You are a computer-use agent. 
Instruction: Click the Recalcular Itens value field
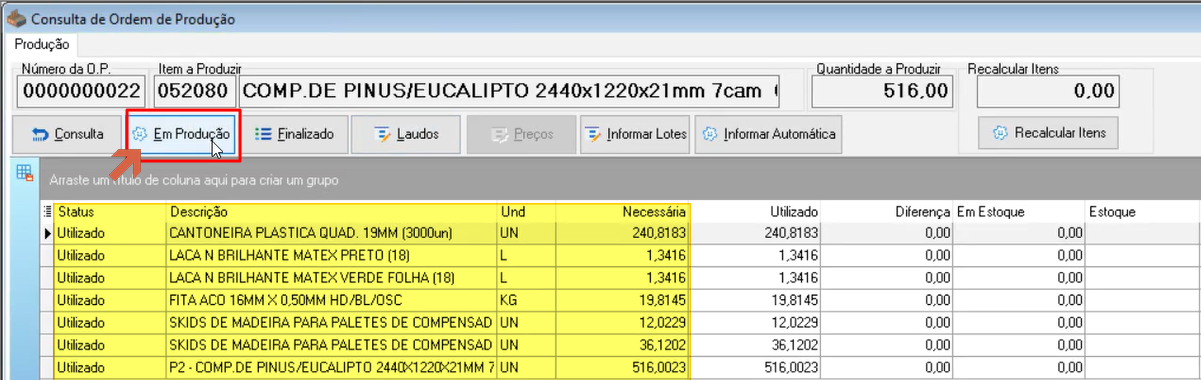1047,92
